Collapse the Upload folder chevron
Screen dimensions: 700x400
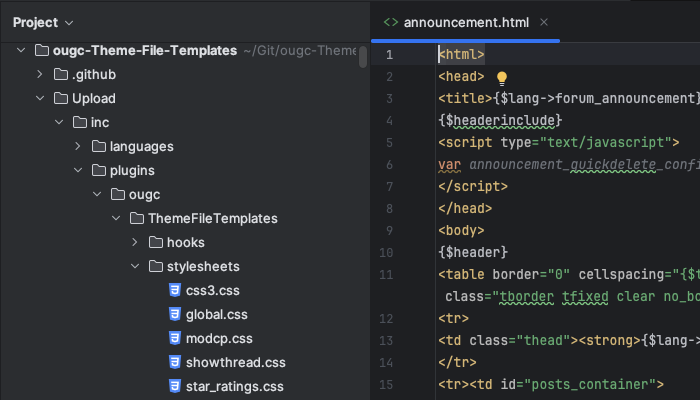click(x=40, y=99)
